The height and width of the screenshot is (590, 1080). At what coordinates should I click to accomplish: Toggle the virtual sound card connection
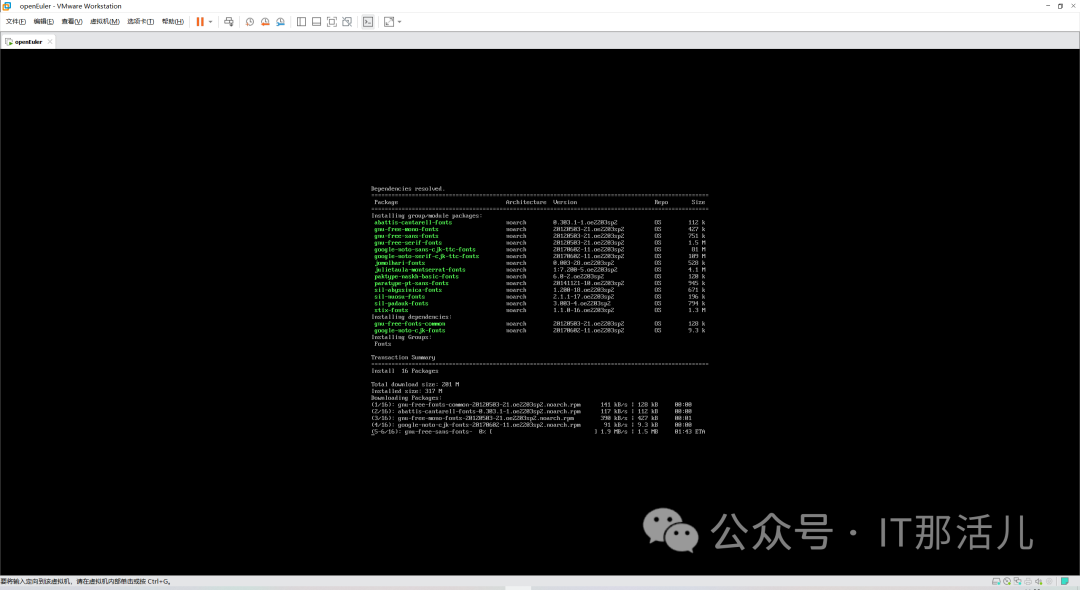(x=1039, y=580)
